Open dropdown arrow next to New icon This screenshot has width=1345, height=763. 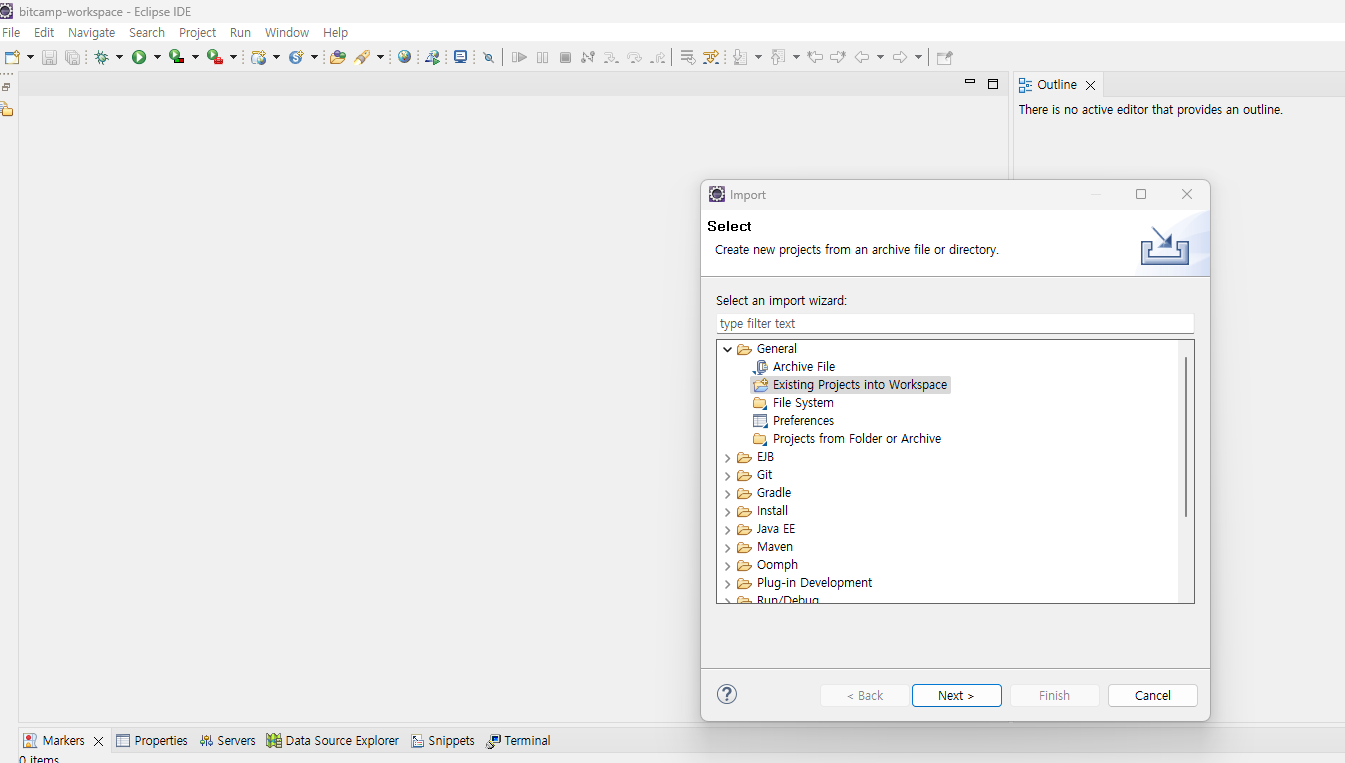click(x=30, y=57)
